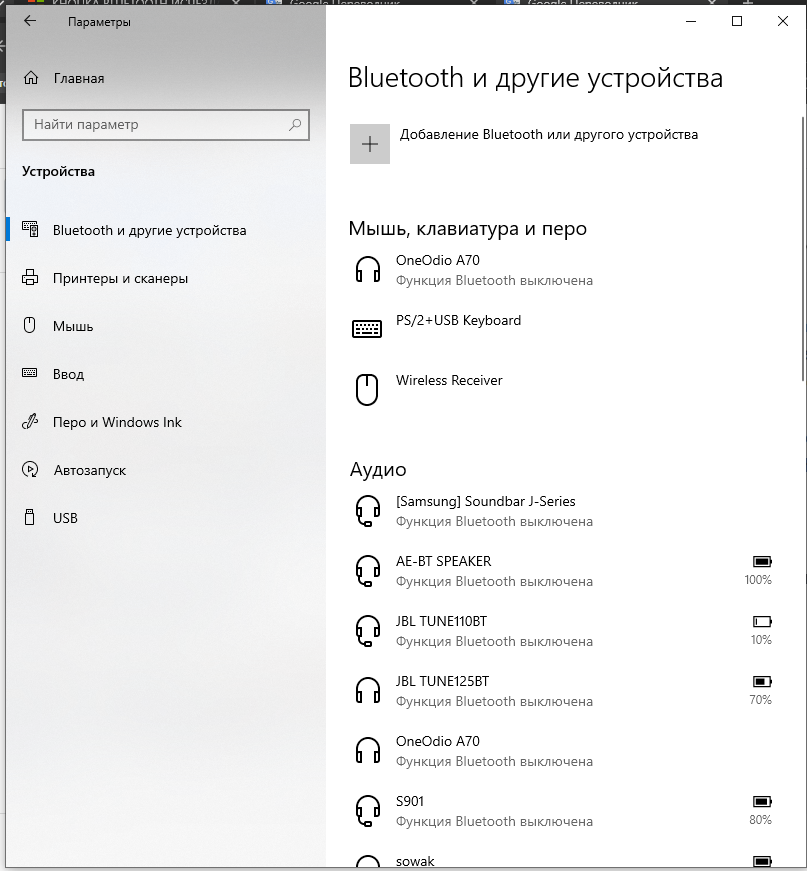Viewport: 807px width, 871px height.
Task: Select the printer icon next to Принтеры и сканеры
Action: 29,278
